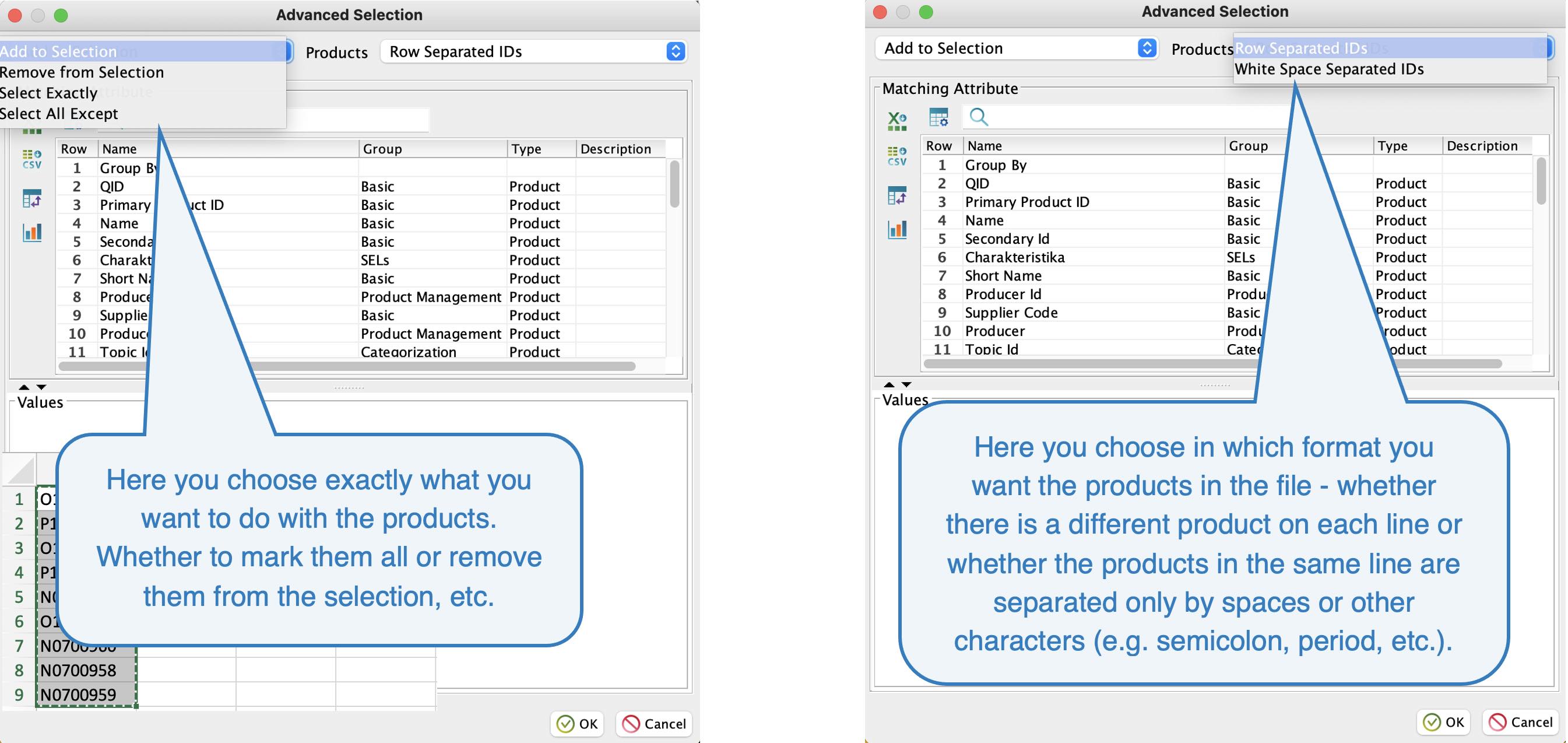Image resolution: width=1568 pixels, height=743 pixels.
Task: Close the left Advanced Selection window with red button
Action: [x=15, y=15]
